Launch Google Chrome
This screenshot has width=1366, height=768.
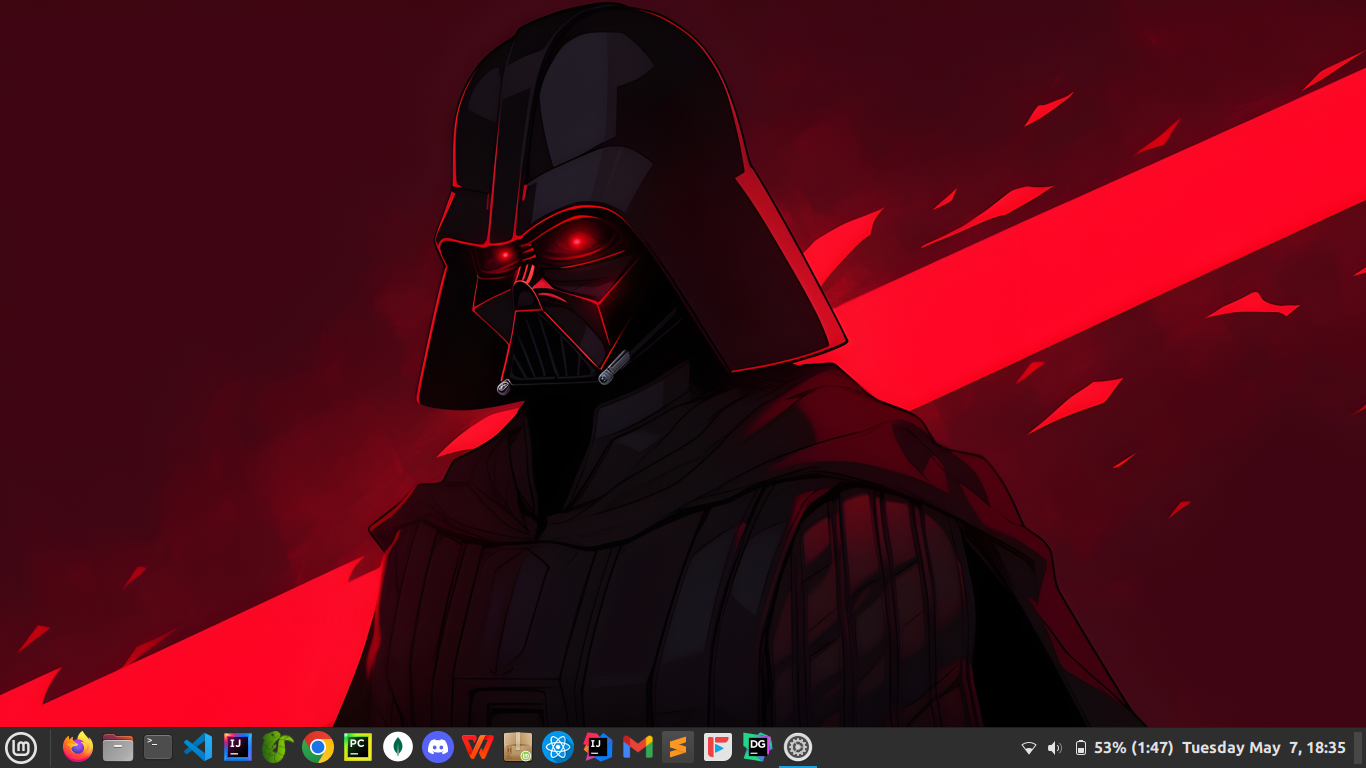[318, 747]
